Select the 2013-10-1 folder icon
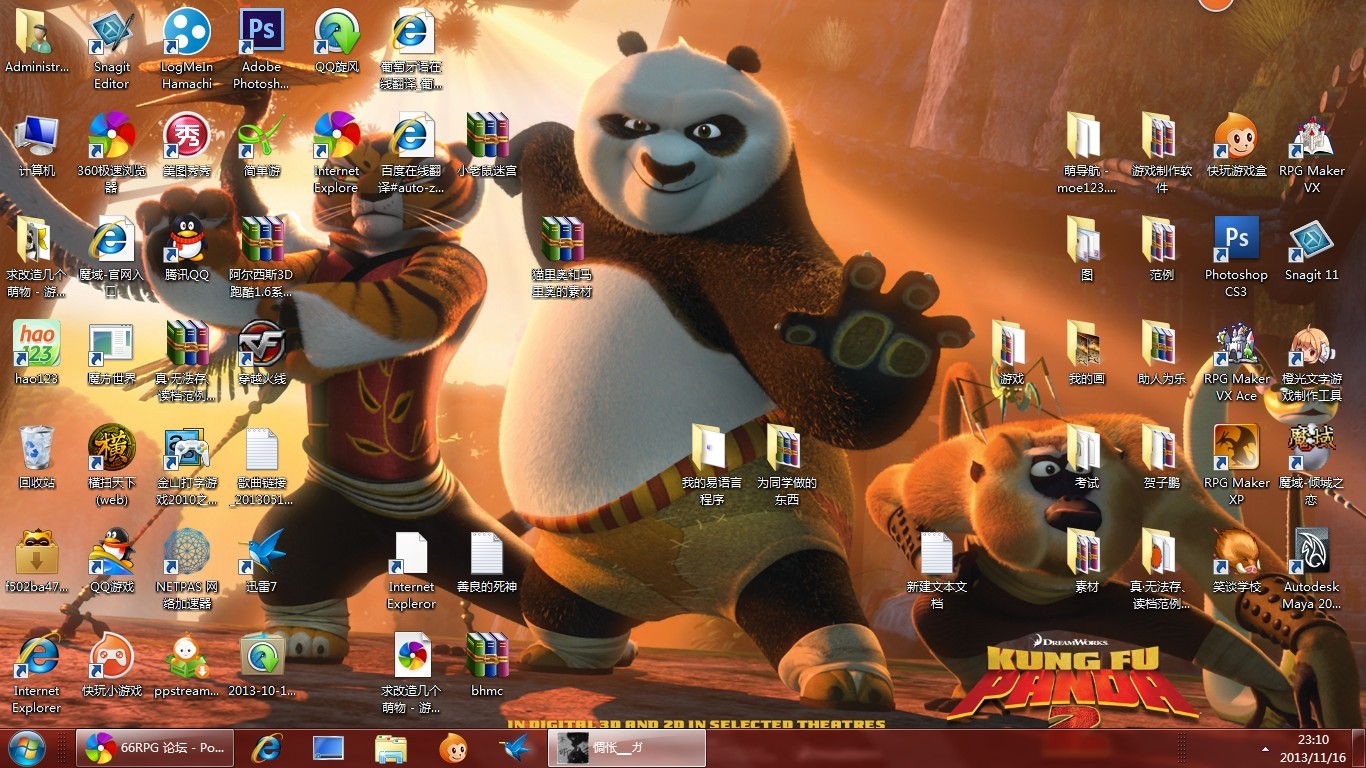The image size is (1366, 768). [x=262, y=666]
